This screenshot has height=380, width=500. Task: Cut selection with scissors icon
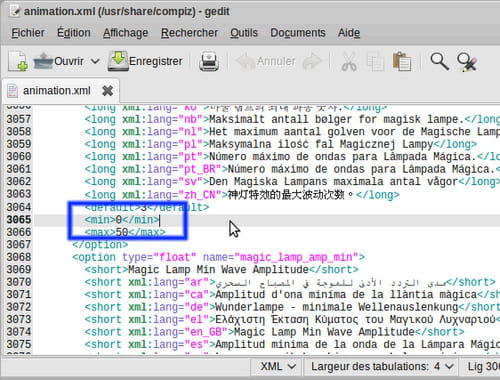349,62
